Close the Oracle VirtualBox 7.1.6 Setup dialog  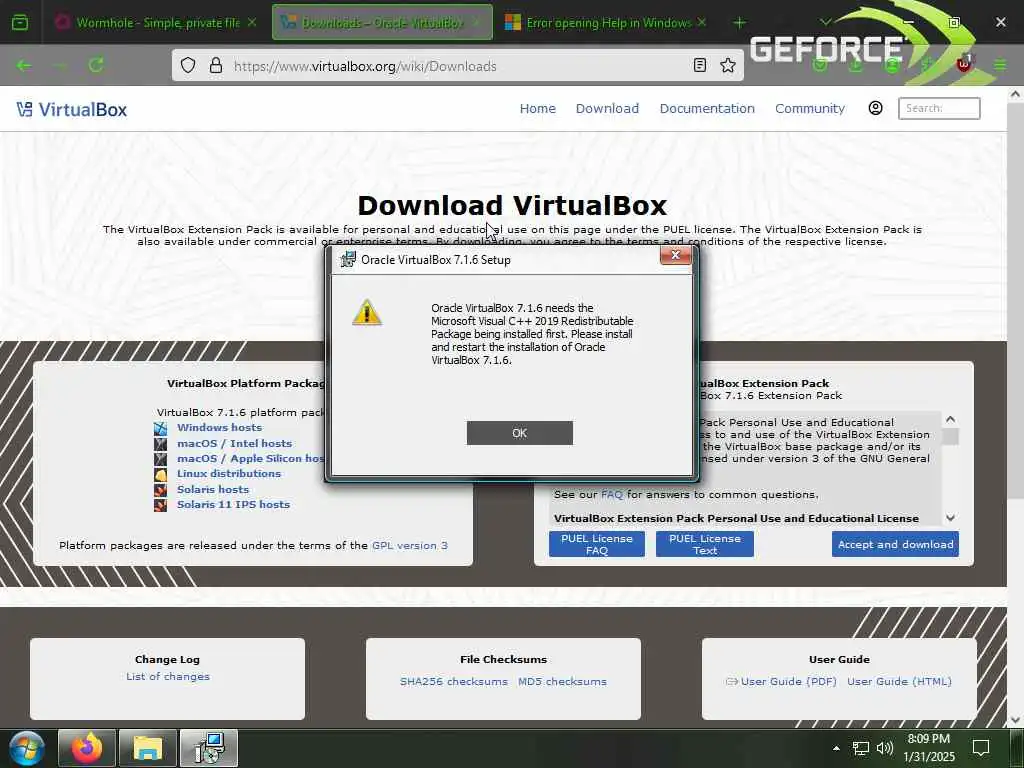pos(675,255)
